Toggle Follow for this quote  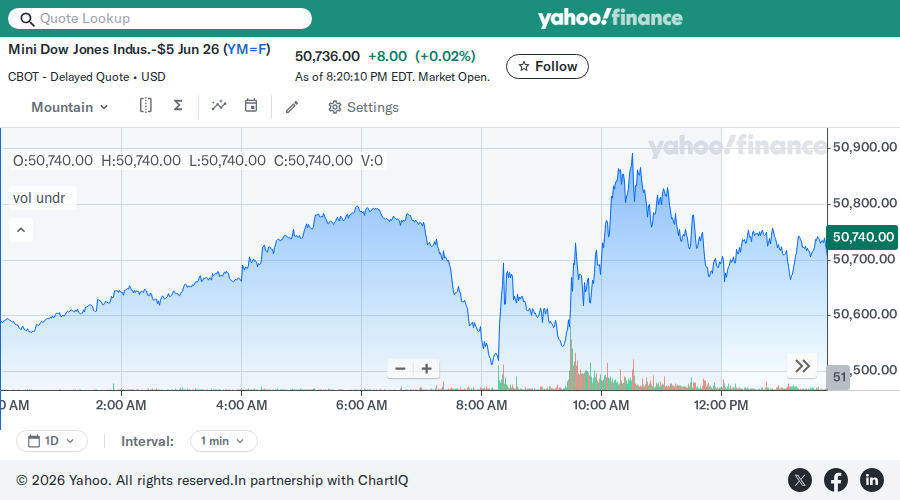point(547,67)
